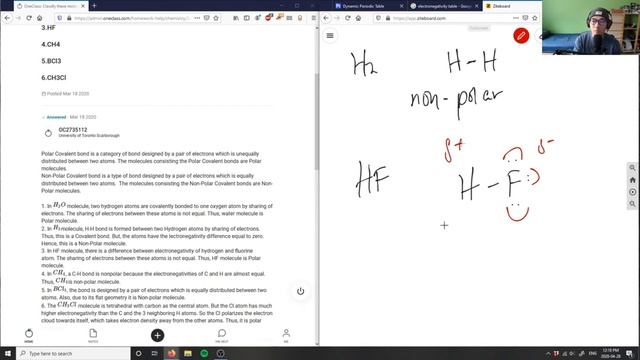
Task: Select the OneClass tab in left browser
Action: (50, 6)
